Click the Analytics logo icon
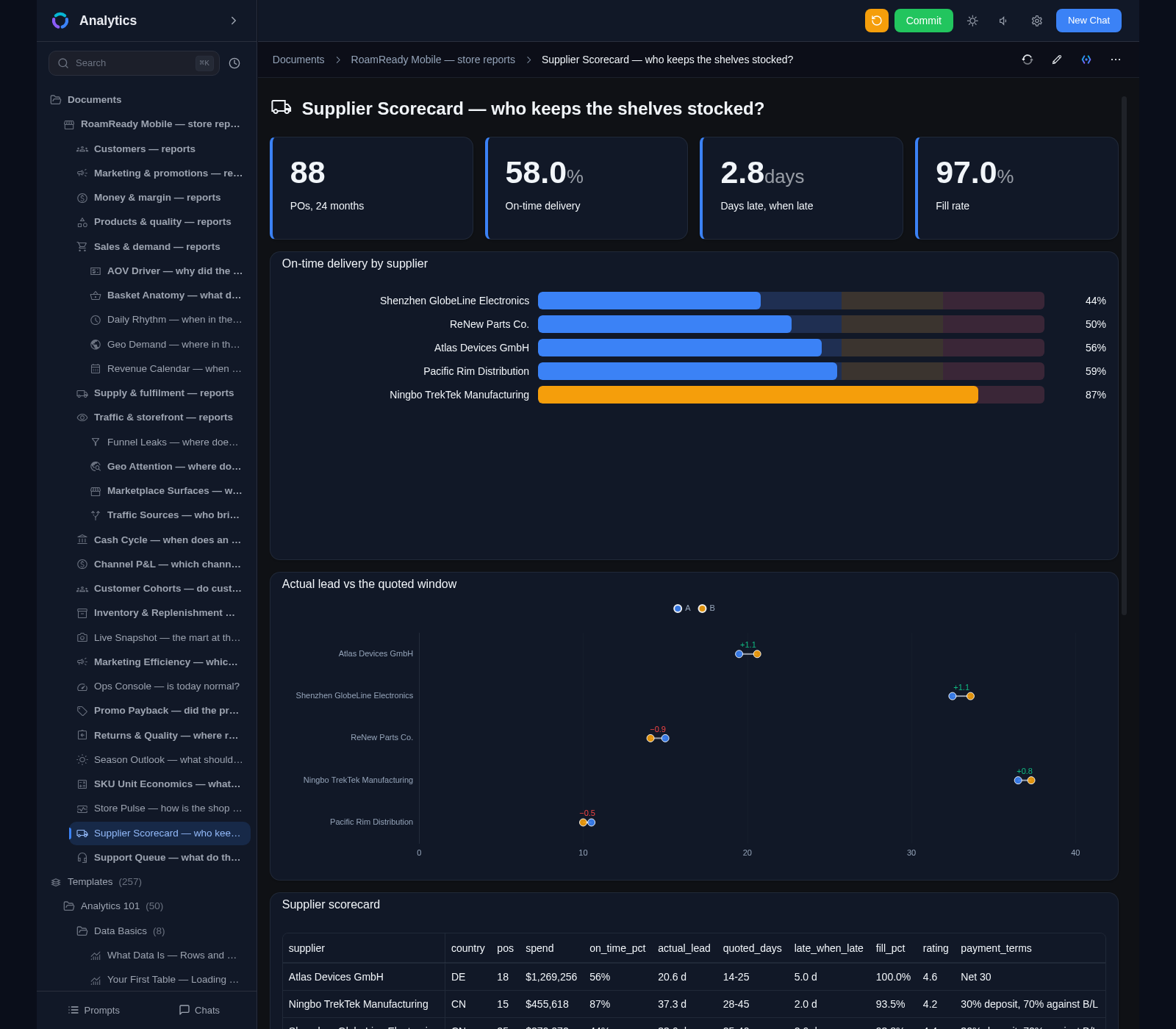 coord(60,21)
